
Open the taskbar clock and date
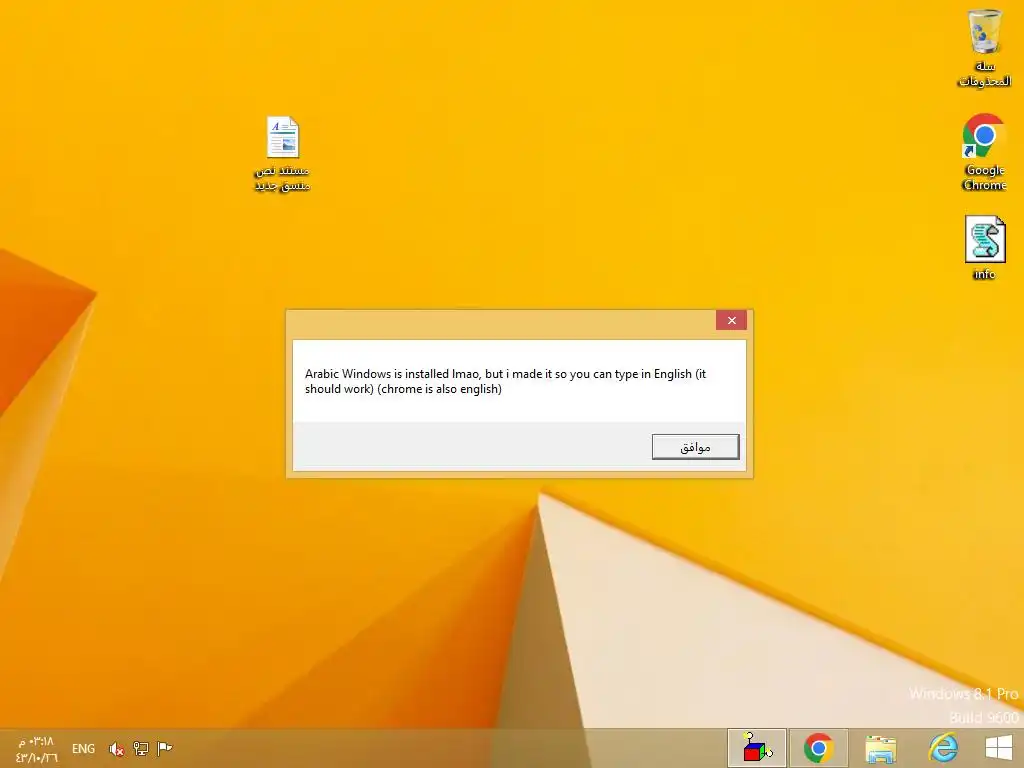click(x=37, y=749)
